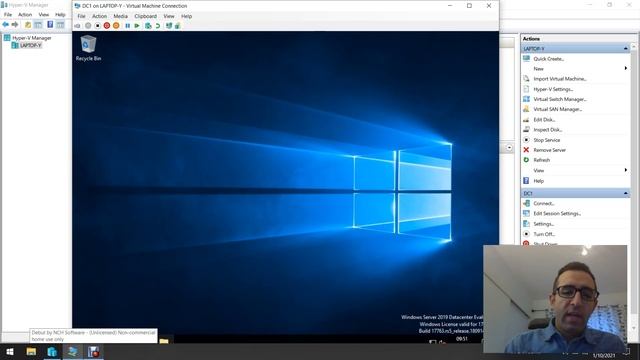This screenshot has width=640, height=360.
Task: Collapse the DC1 actions section
Action: pos(625,193)
